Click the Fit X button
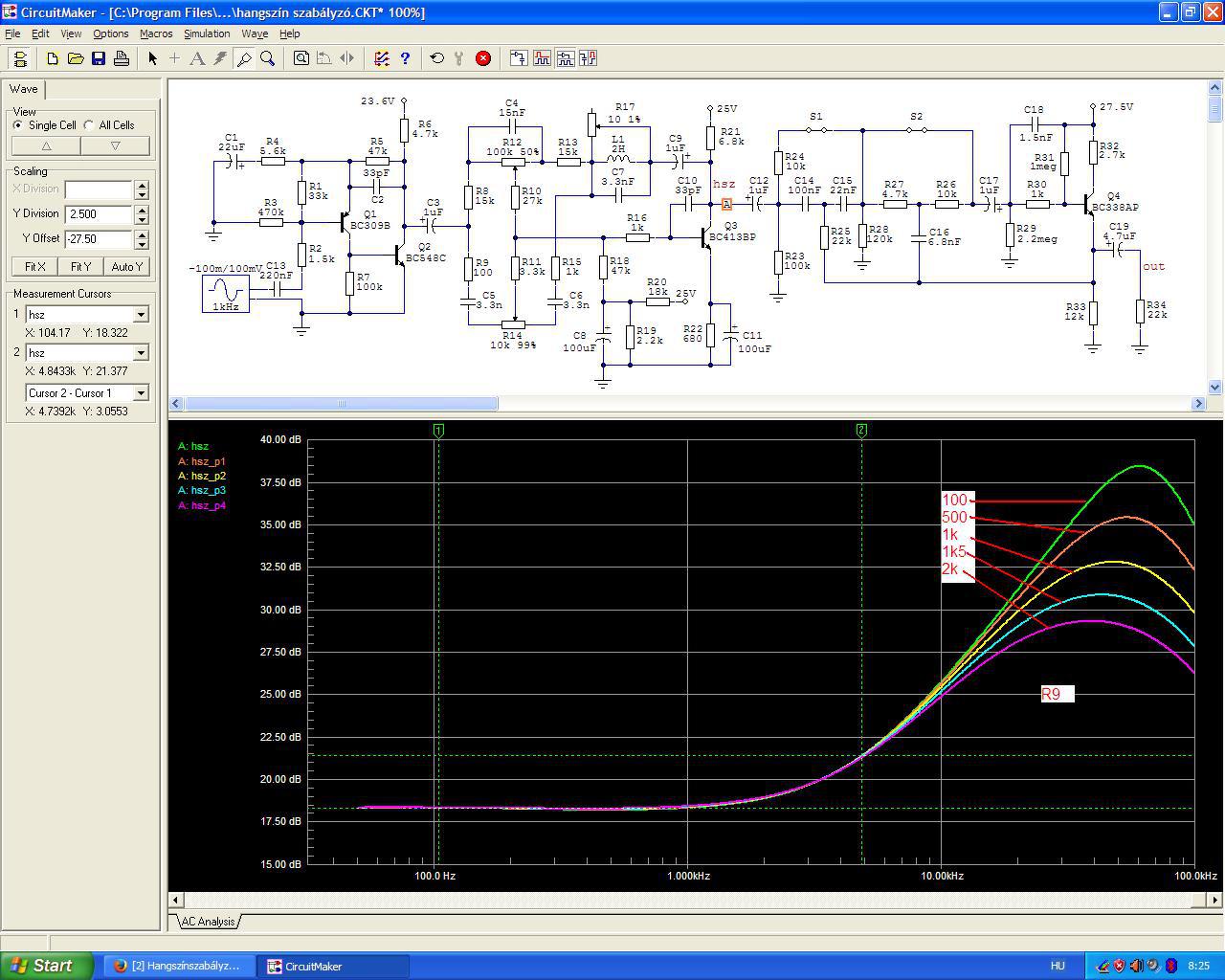1225x980 pixels. coord(34,267)
